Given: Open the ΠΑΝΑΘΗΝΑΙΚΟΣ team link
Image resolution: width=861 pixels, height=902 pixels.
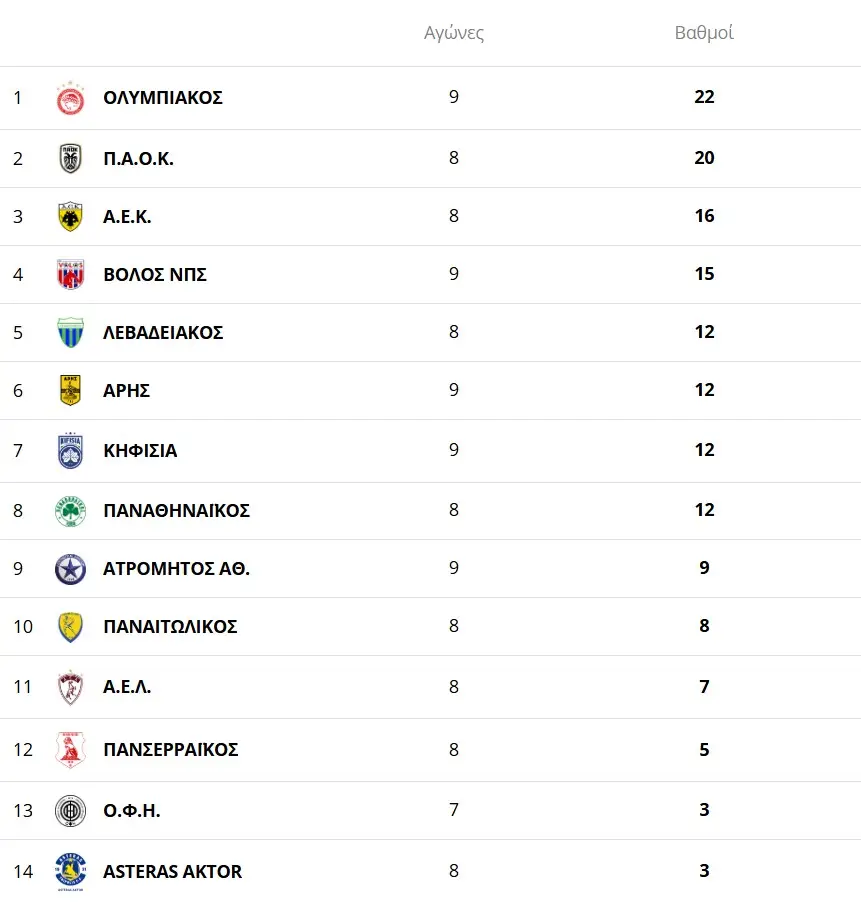Looking at the screenshot, I should click(176, 511).
